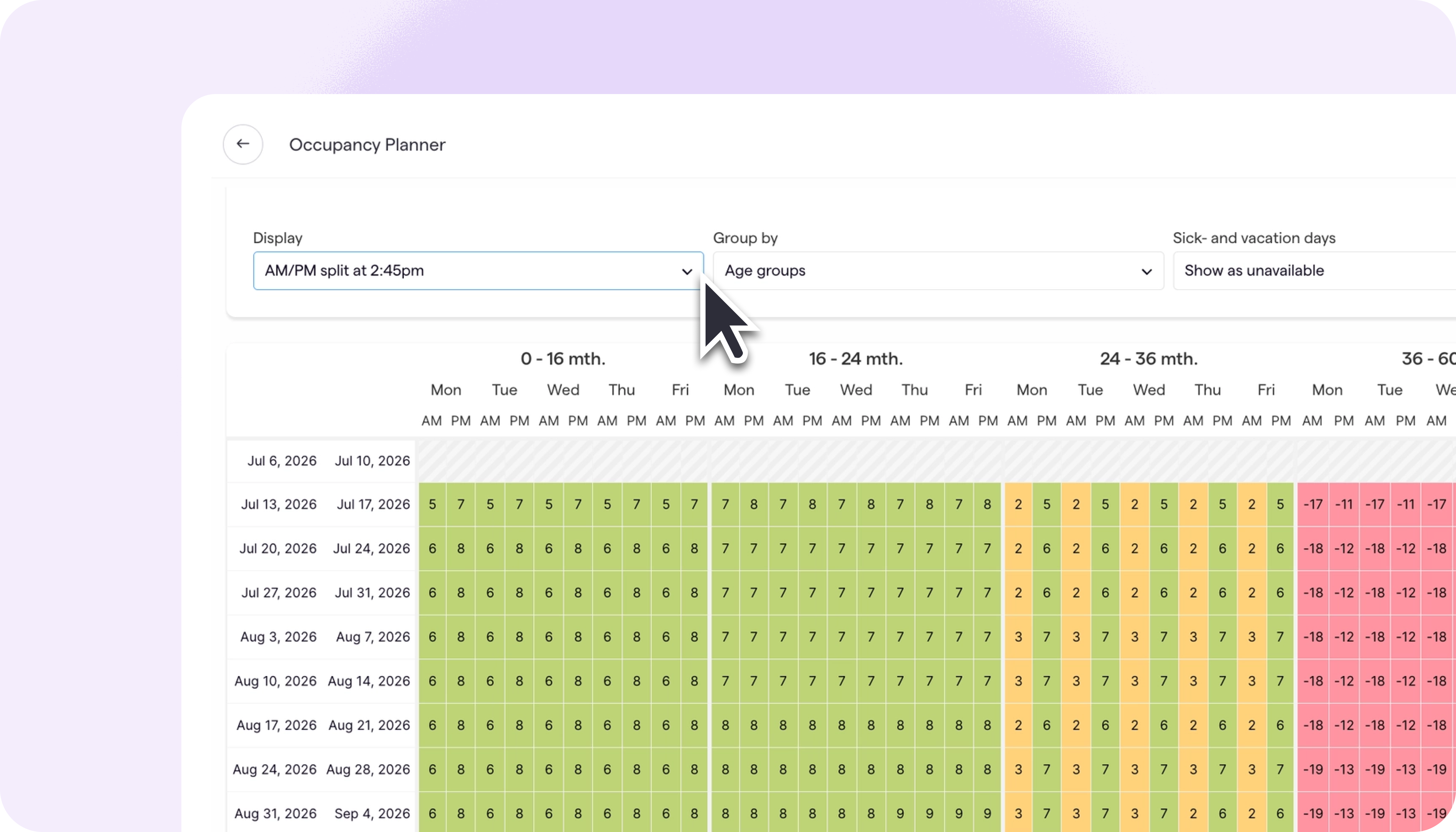Click the Jul 10, 2026 end date
This screenshot has height=832, width=1456.
click(372, 461)
